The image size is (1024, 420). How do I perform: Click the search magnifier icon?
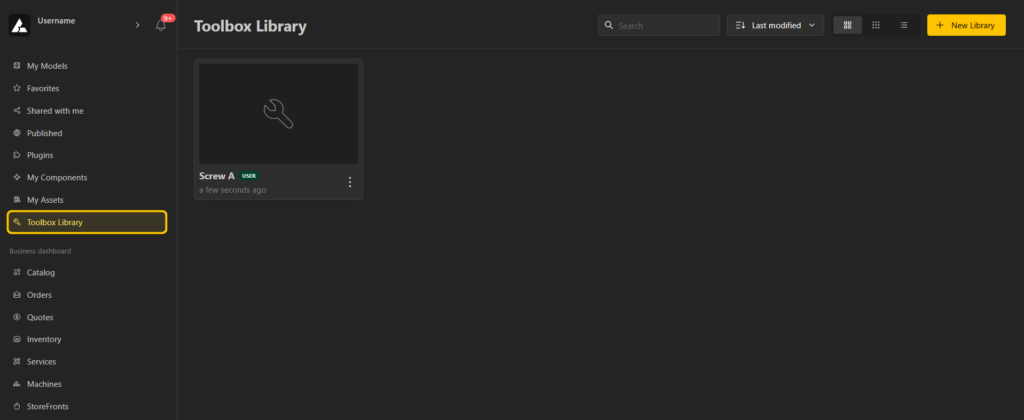coord(609,25)
